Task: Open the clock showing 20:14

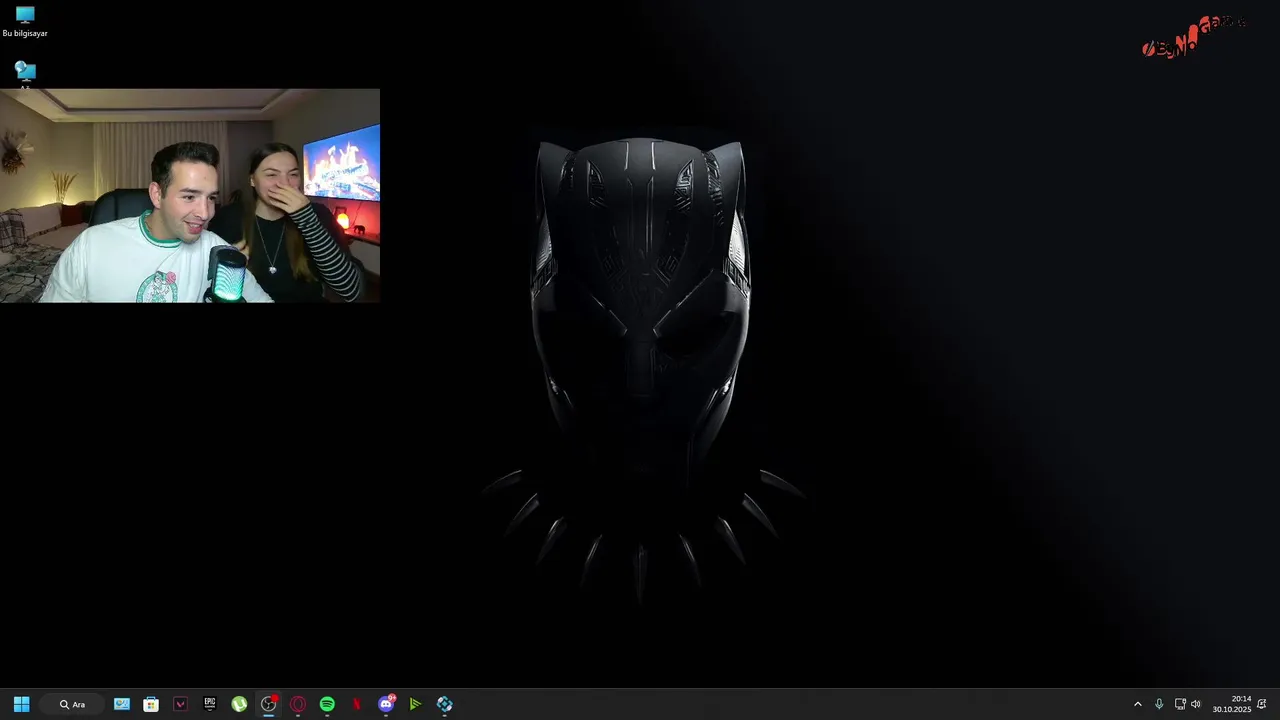Action: pyautogui.click(x=1232, y=704)
